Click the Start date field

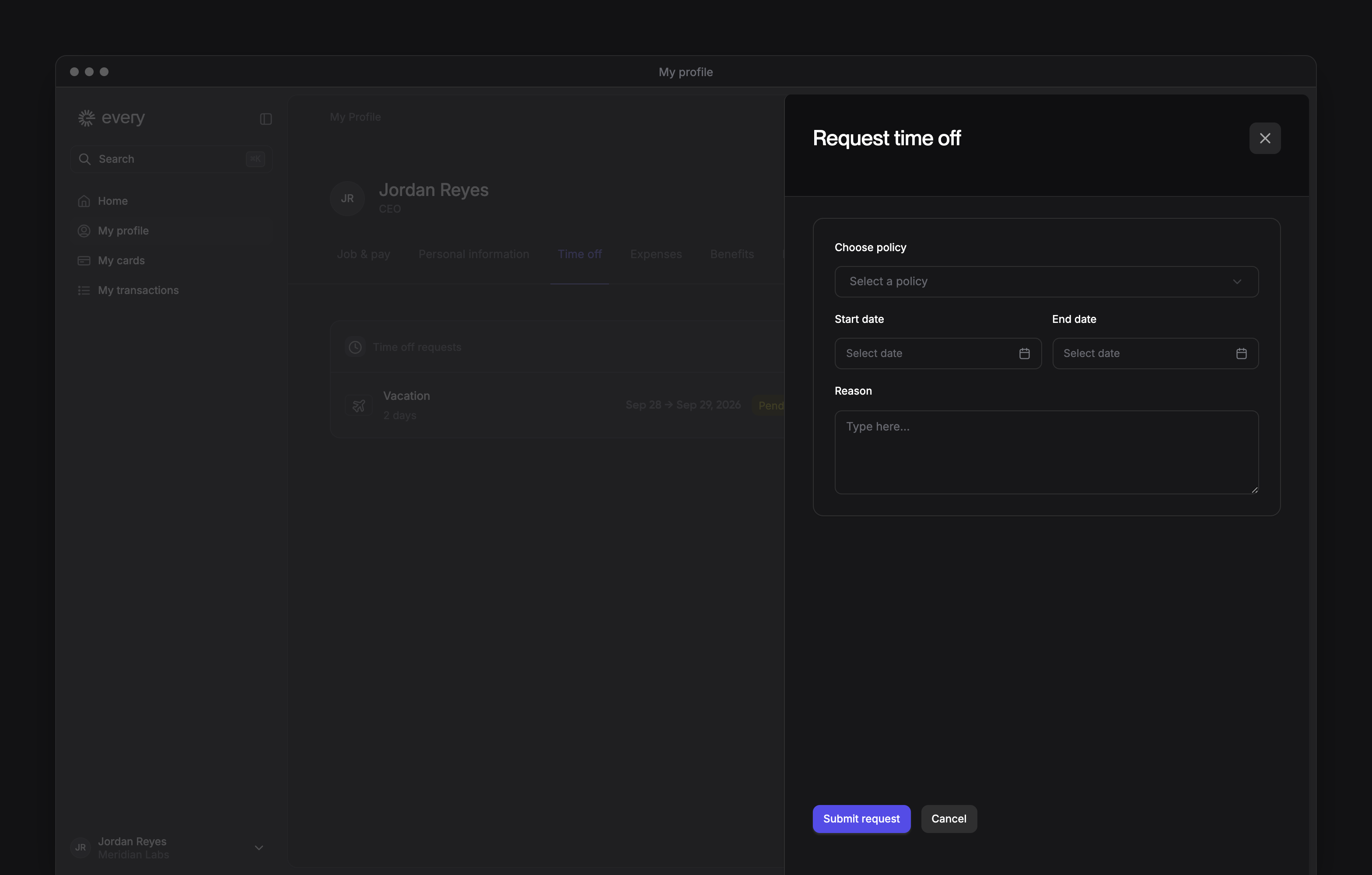click(x=938, y=353)
